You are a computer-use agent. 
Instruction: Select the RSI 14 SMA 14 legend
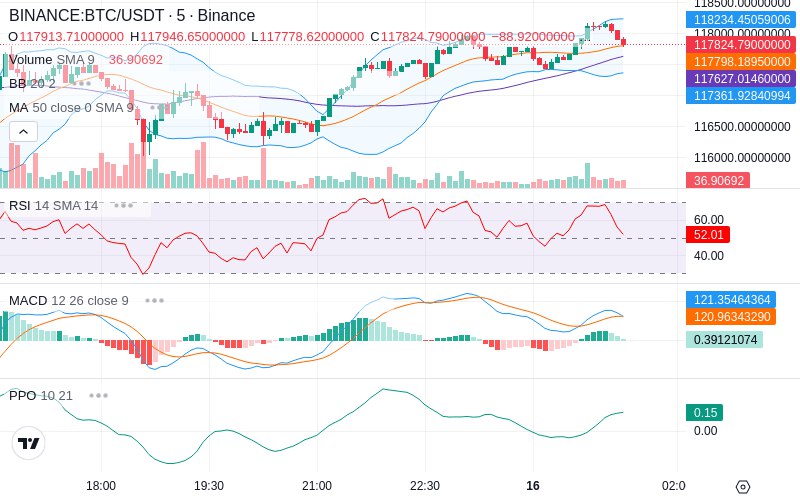[x=54, y=206]
